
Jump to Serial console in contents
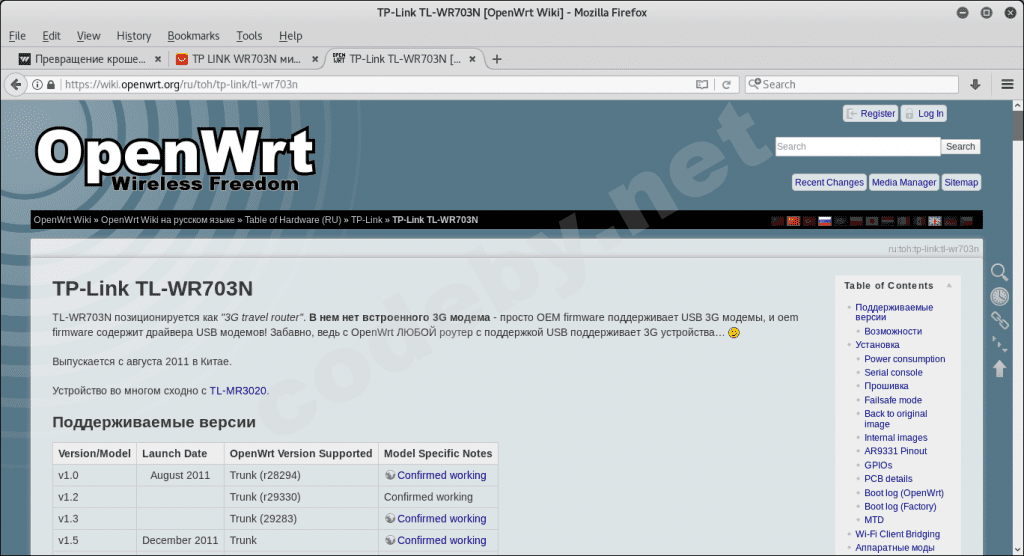coord(893,372)
